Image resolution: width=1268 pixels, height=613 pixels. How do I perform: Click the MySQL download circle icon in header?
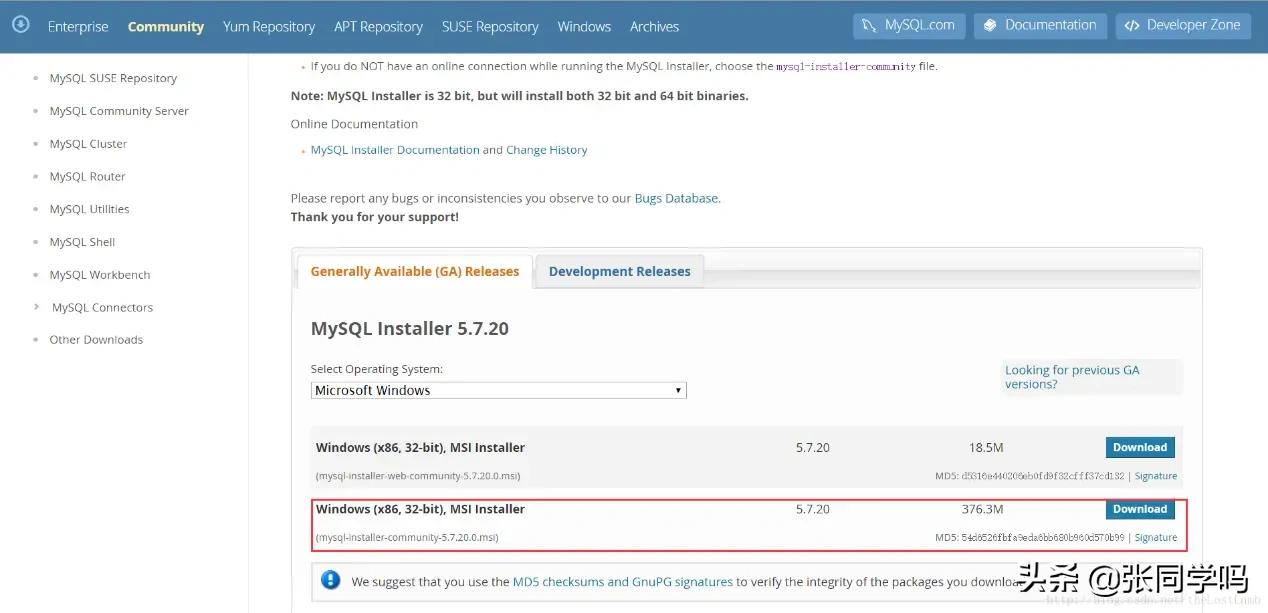[x=21, y=24]
